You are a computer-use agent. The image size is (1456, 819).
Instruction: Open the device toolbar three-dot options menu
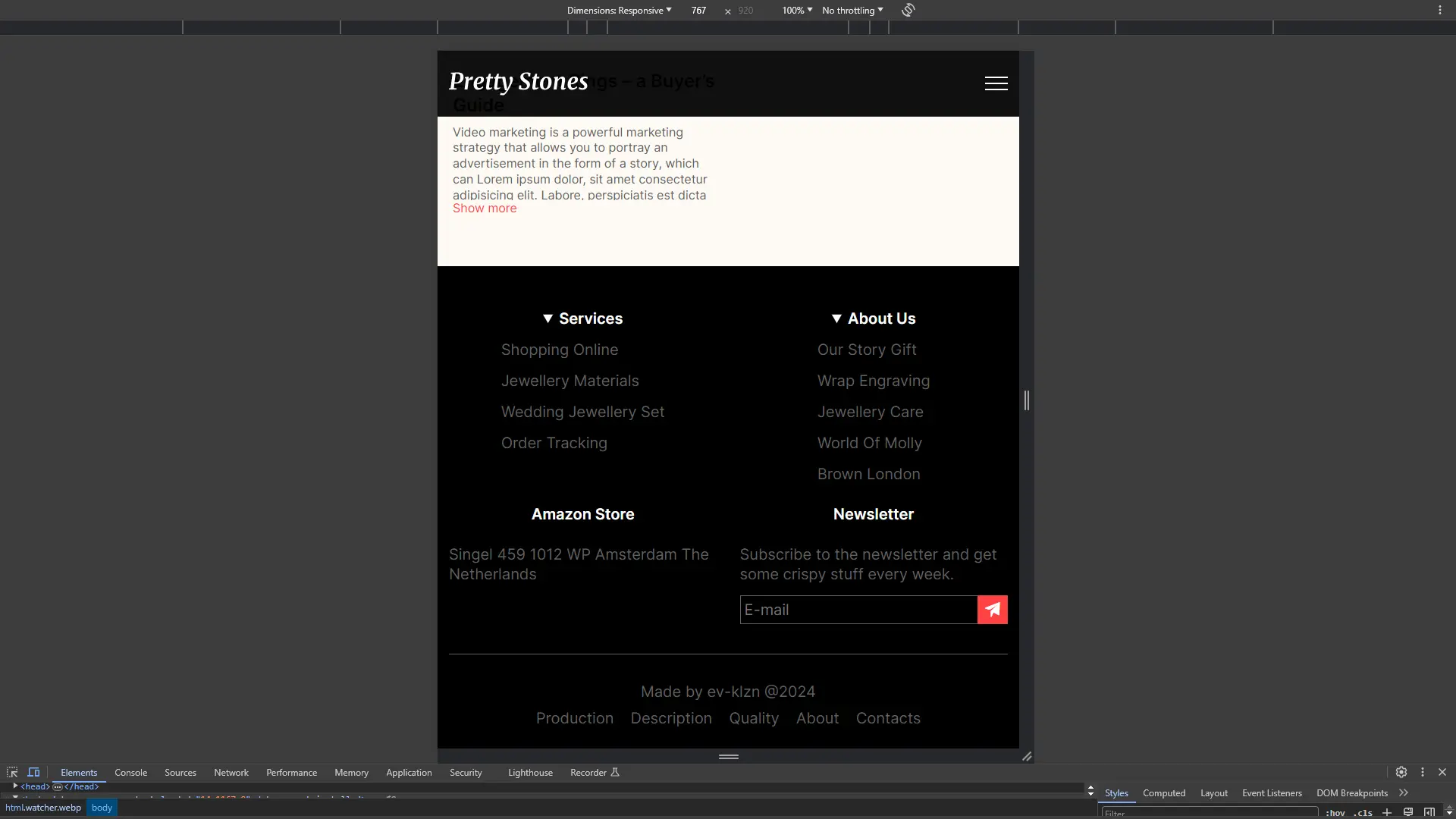(1439, 10)
